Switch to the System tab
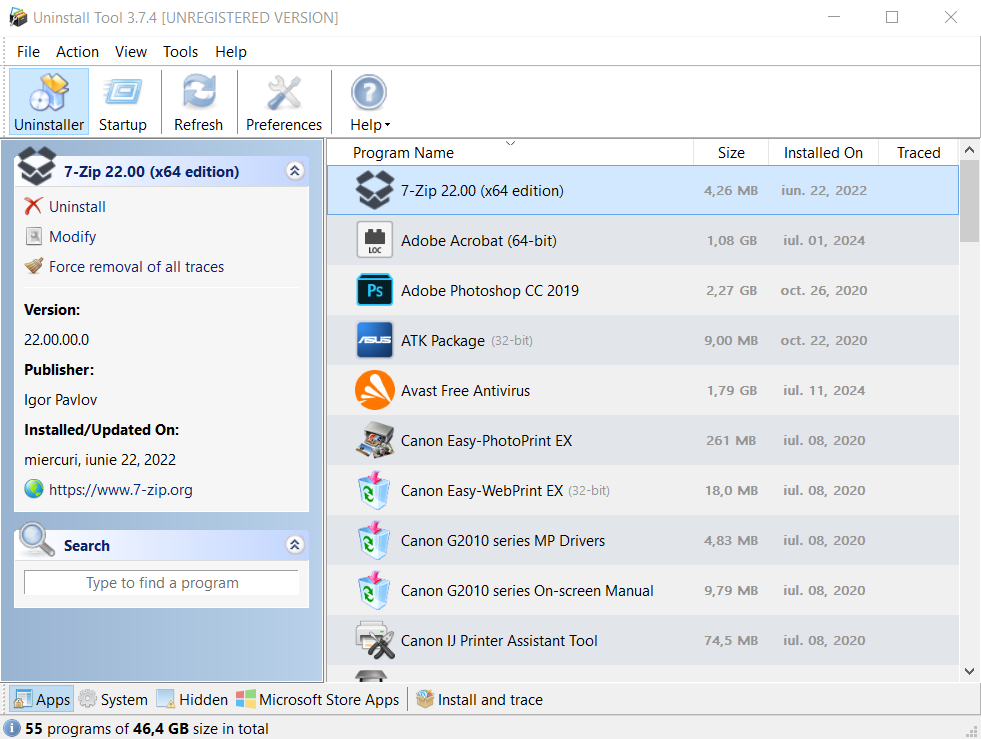981x739 pixels. click(x=113, y=700)
